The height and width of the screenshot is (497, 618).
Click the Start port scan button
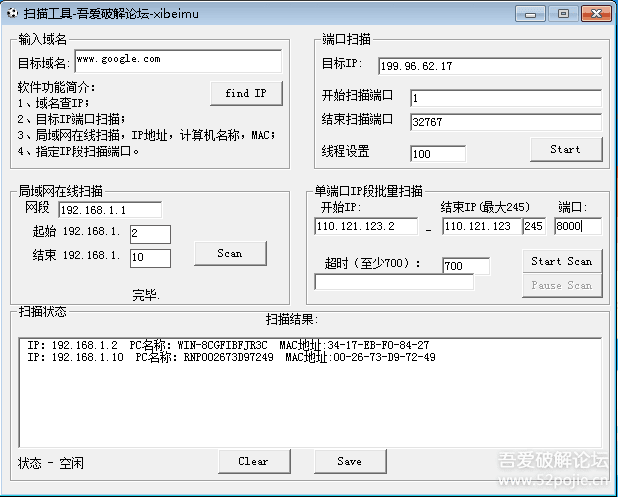(565, 149)
